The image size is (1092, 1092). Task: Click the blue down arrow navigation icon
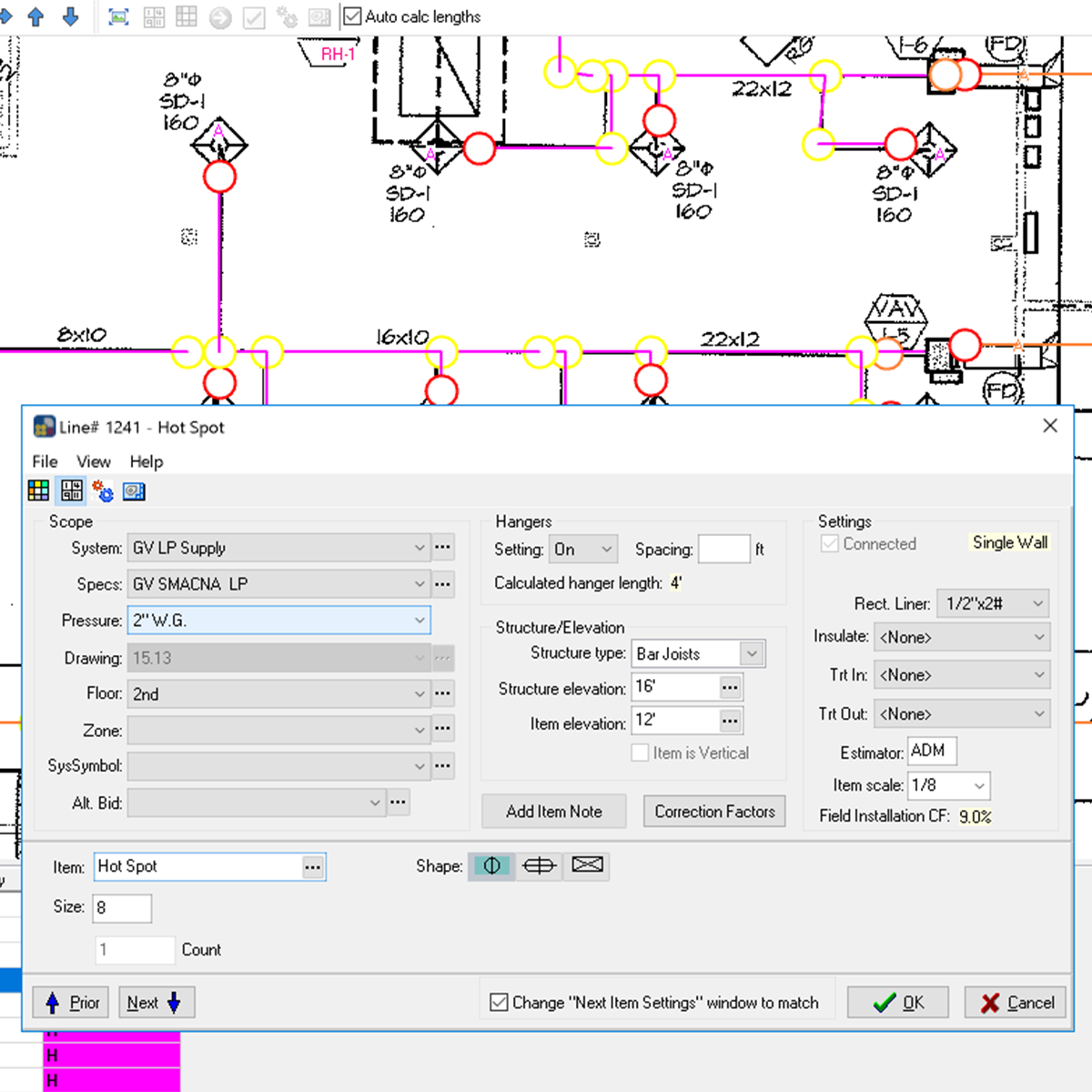[x=70, y=15]
